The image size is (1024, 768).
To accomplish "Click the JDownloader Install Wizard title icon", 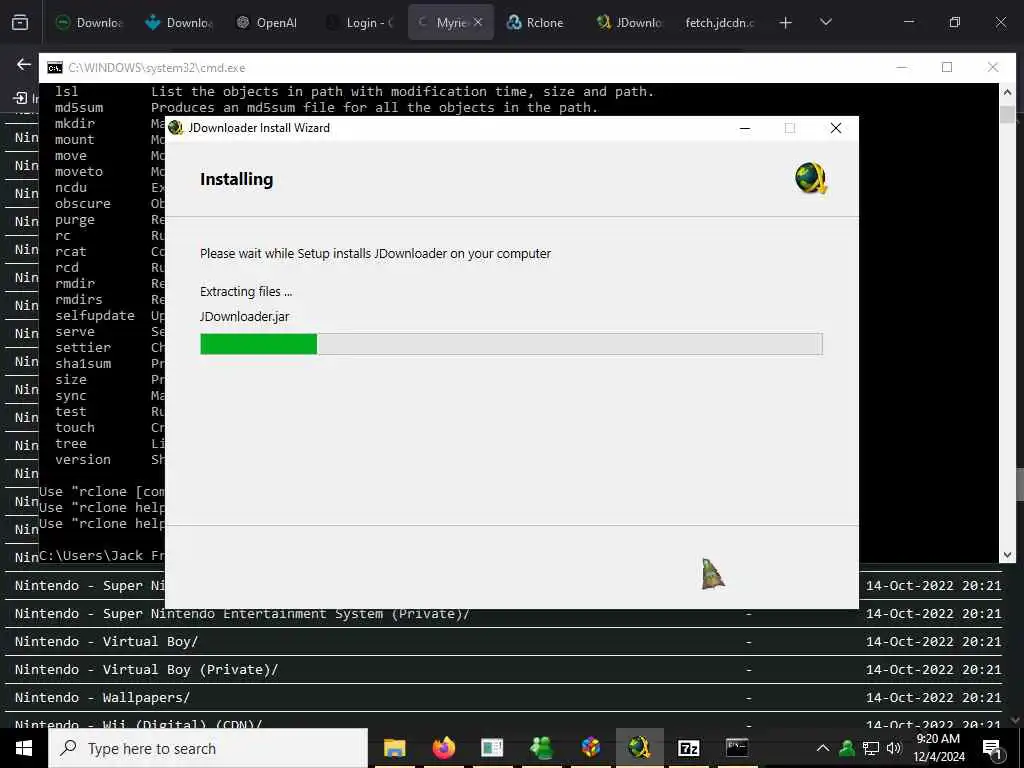I will [176, 127].
